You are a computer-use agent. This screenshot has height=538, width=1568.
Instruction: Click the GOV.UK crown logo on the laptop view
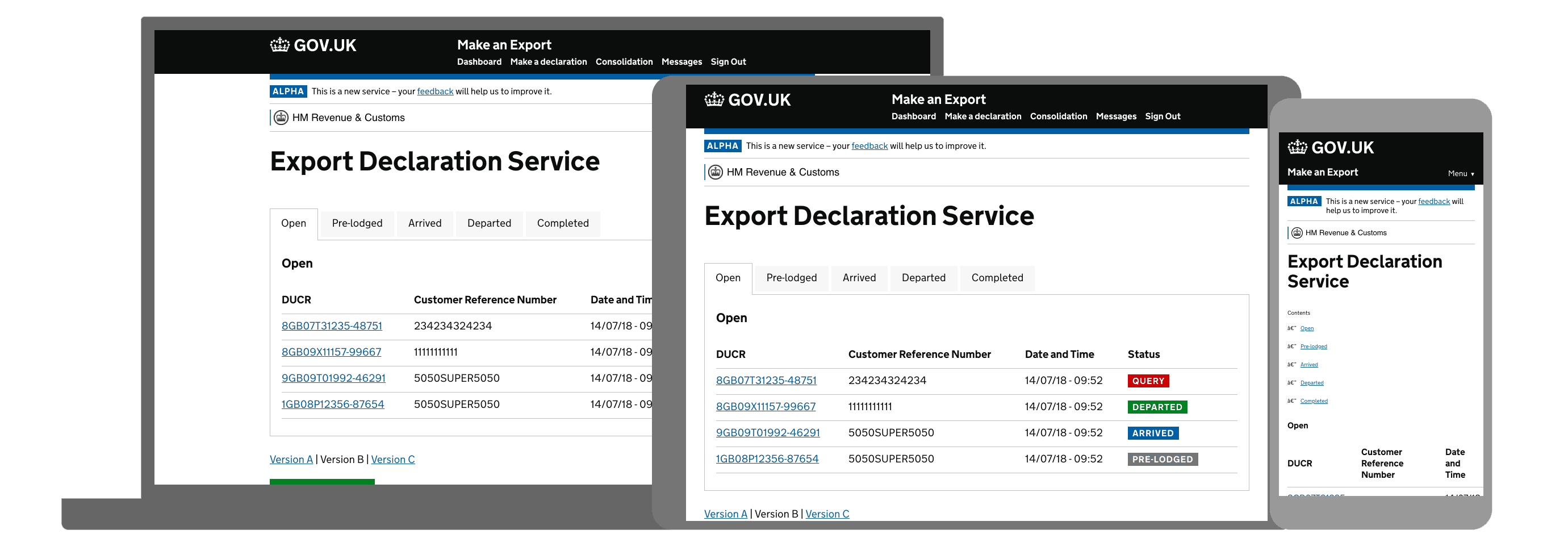pyautogui.click(x=280, y=44)
